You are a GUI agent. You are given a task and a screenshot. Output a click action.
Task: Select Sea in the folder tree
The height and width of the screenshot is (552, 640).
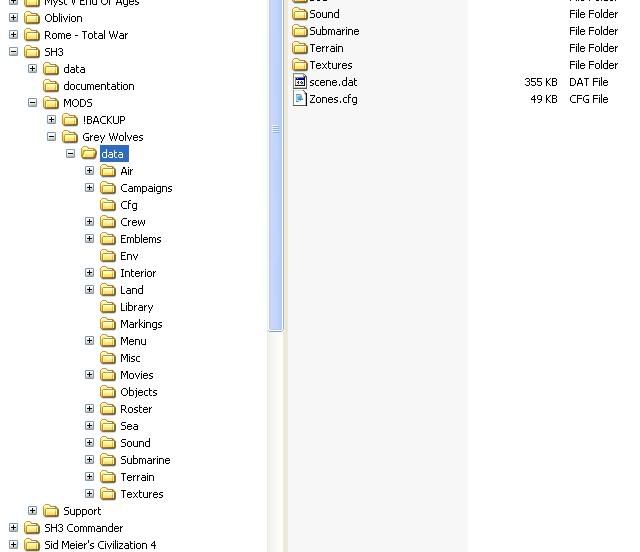click(x=129, y=426)
